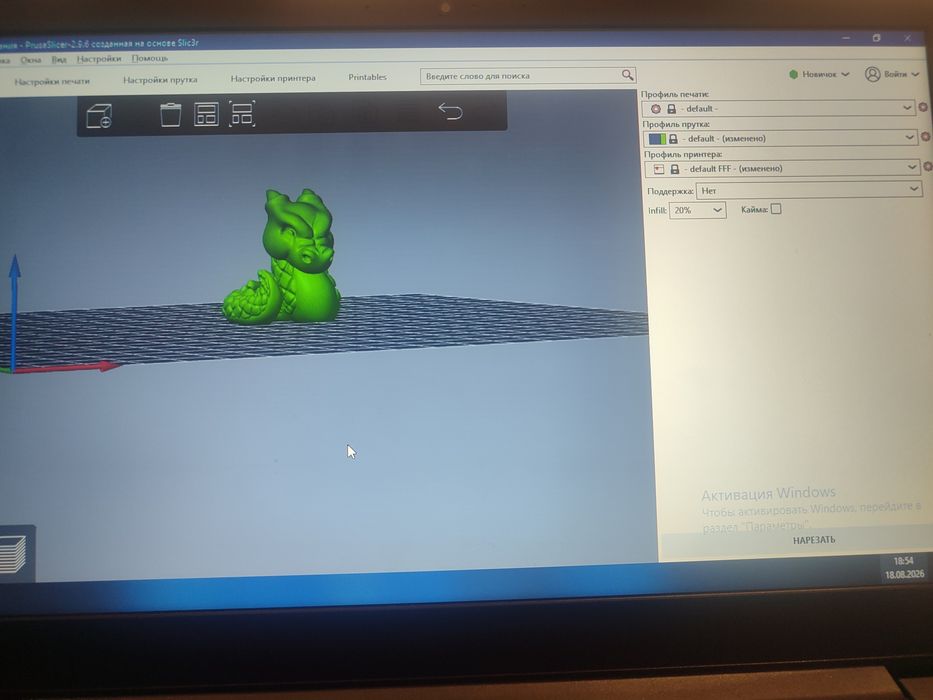This screenshot has width=933, height=700.
Task: Open the Войти login dropdown
Action: click(893, 74)
